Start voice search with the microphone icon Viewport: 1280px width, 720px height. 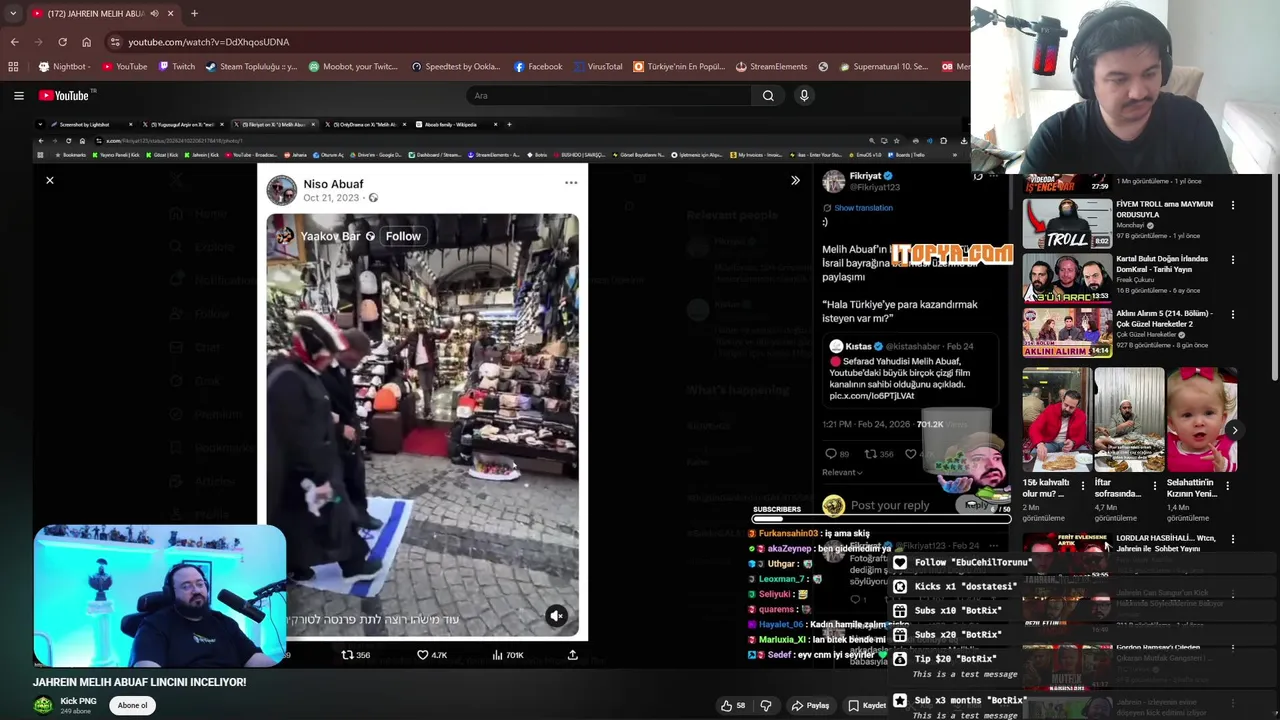(804, 96)
